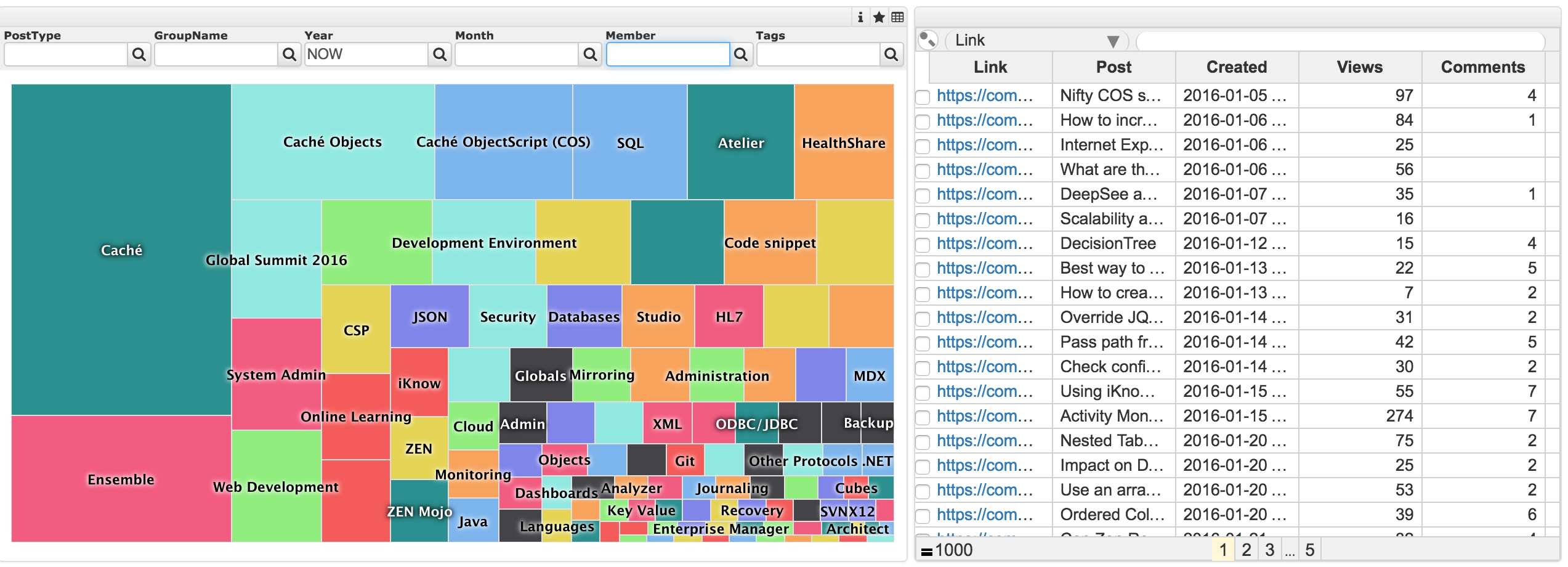Check the Activity Mon... row checkbox
The height and width of the screenshot is (567, 1568).
click(923, 417)
